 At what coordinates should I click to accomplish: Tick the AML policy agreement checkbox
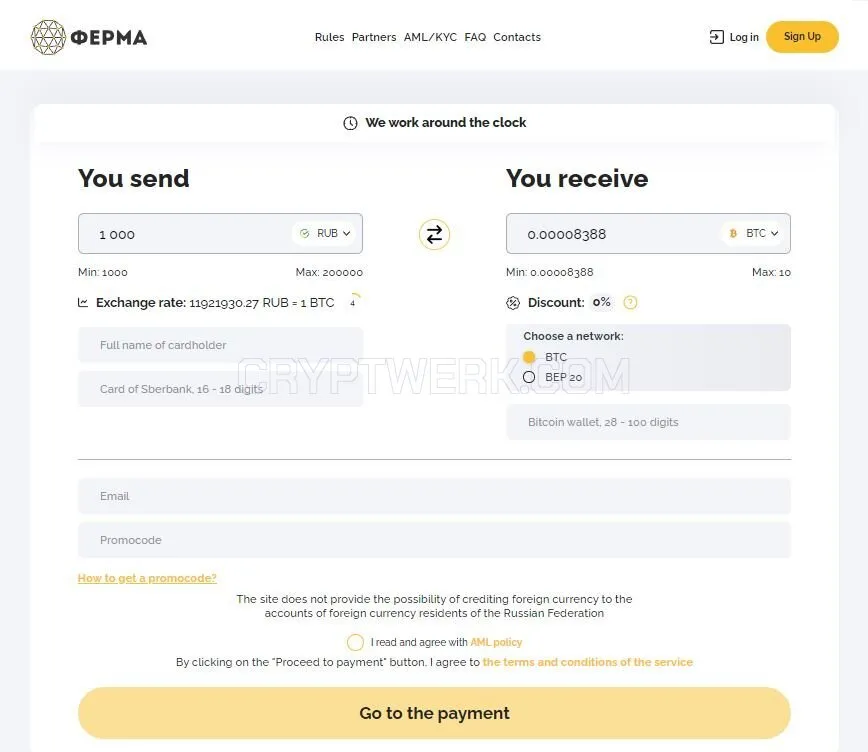coord(355,642)
